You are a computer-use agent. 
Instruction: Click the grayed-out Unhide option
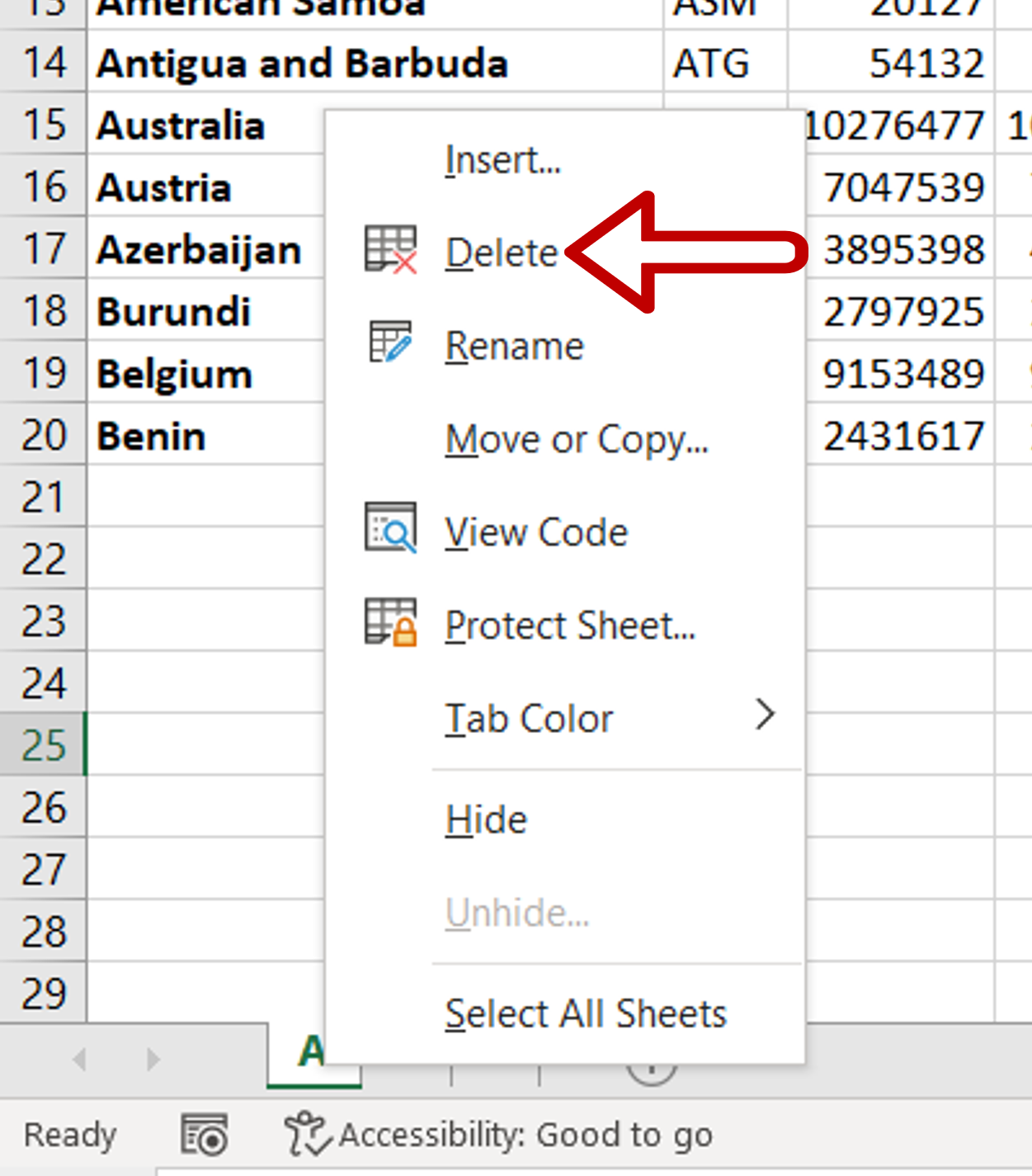click(x=516, y=912)
